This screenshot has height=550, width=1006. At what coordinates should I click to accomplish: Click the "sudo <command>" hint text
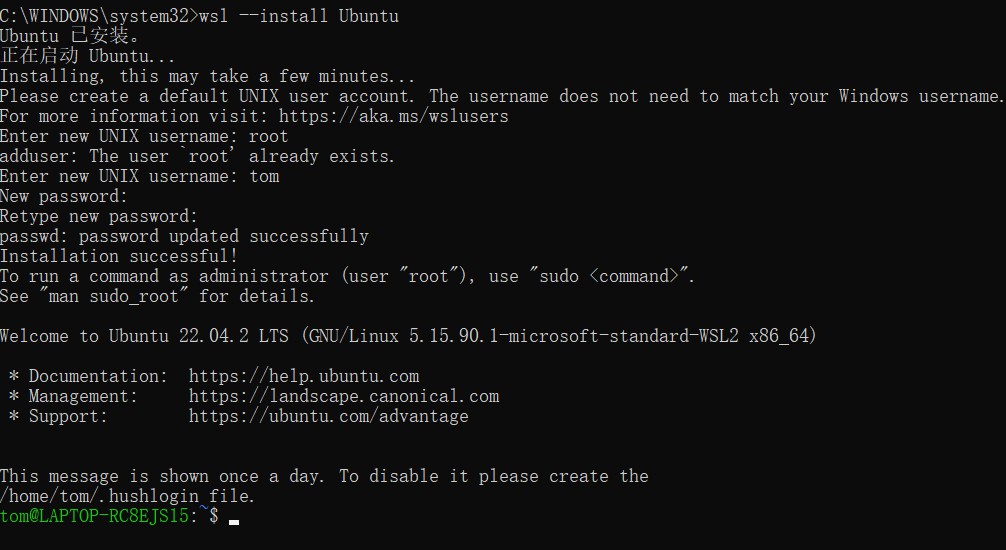coord(616,276)
